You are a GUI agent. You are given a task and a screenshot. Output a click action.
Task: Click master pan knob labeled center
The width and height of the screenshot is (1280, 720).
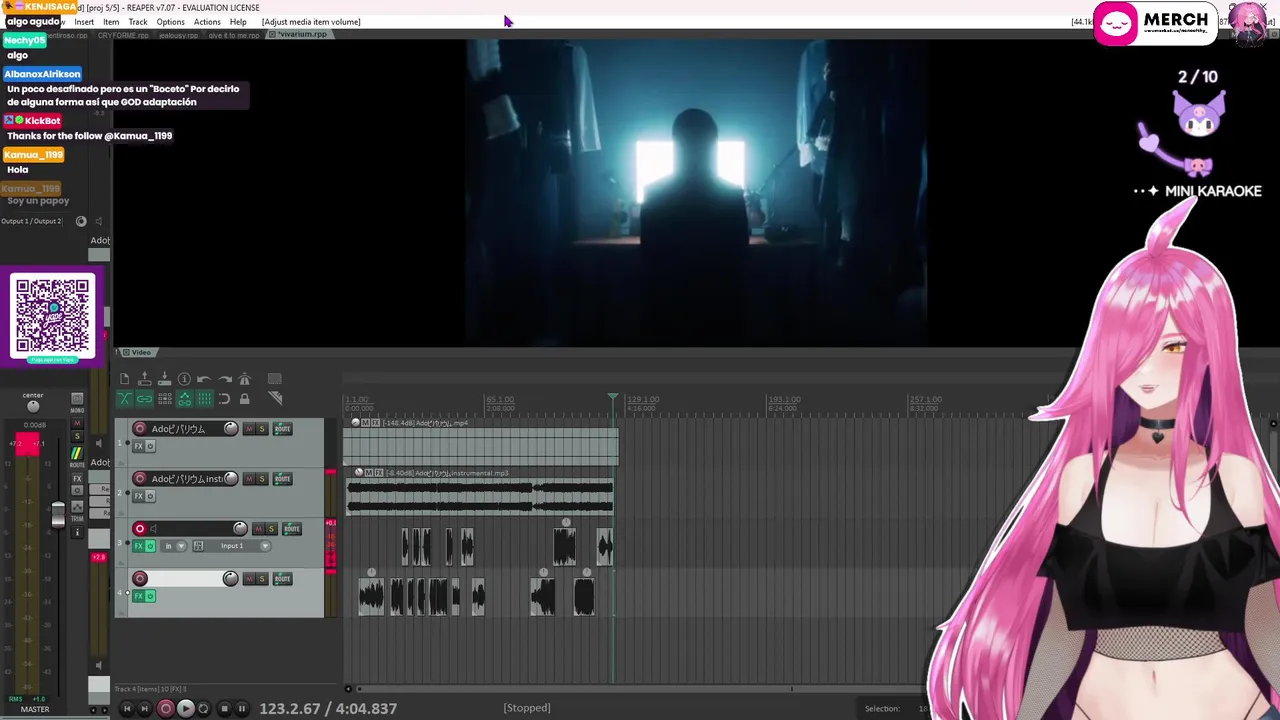click(33, 406)
